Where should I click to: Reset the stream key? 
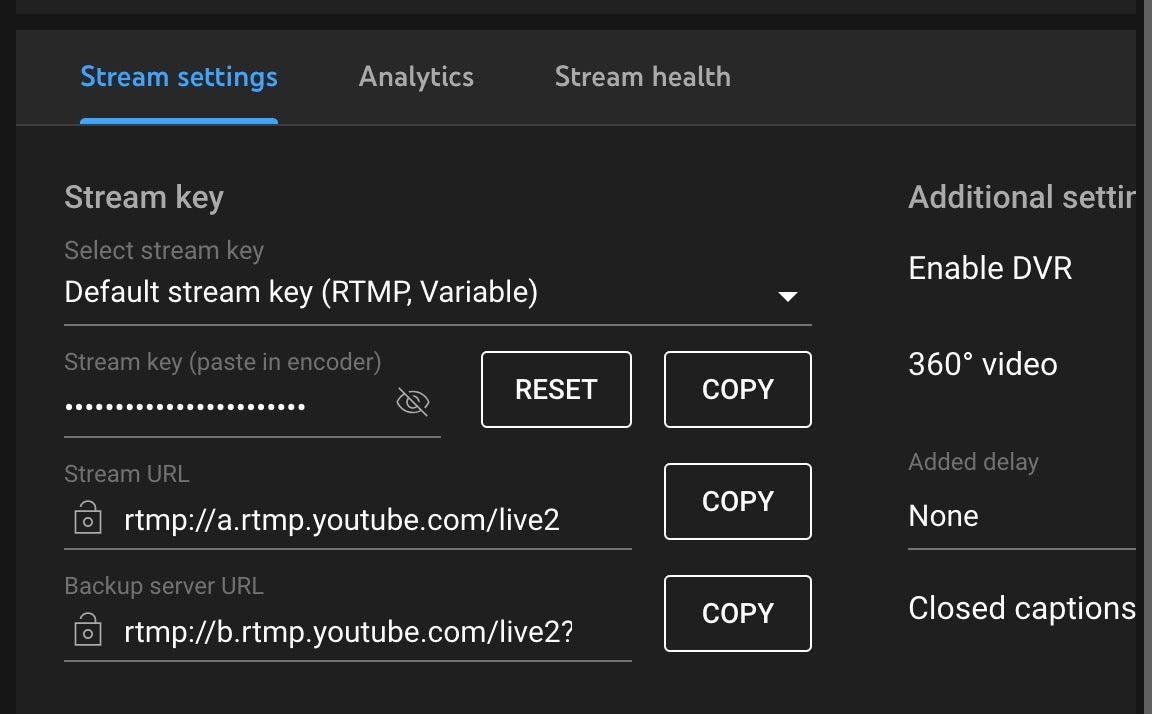click(x=556, y=389)
